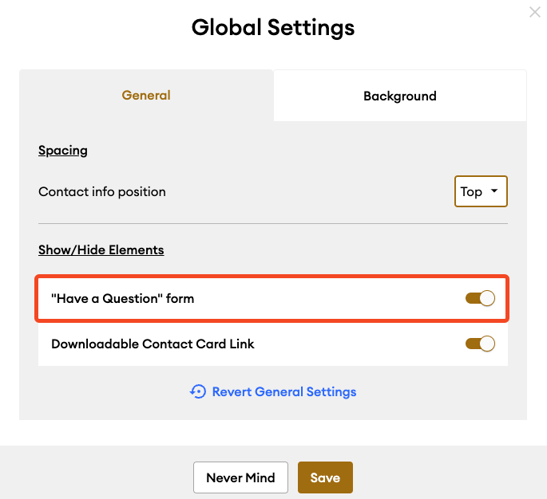Click the Show/Hide Elements heading
Screen dimensions: 547x499
click(x=101, y=250)
